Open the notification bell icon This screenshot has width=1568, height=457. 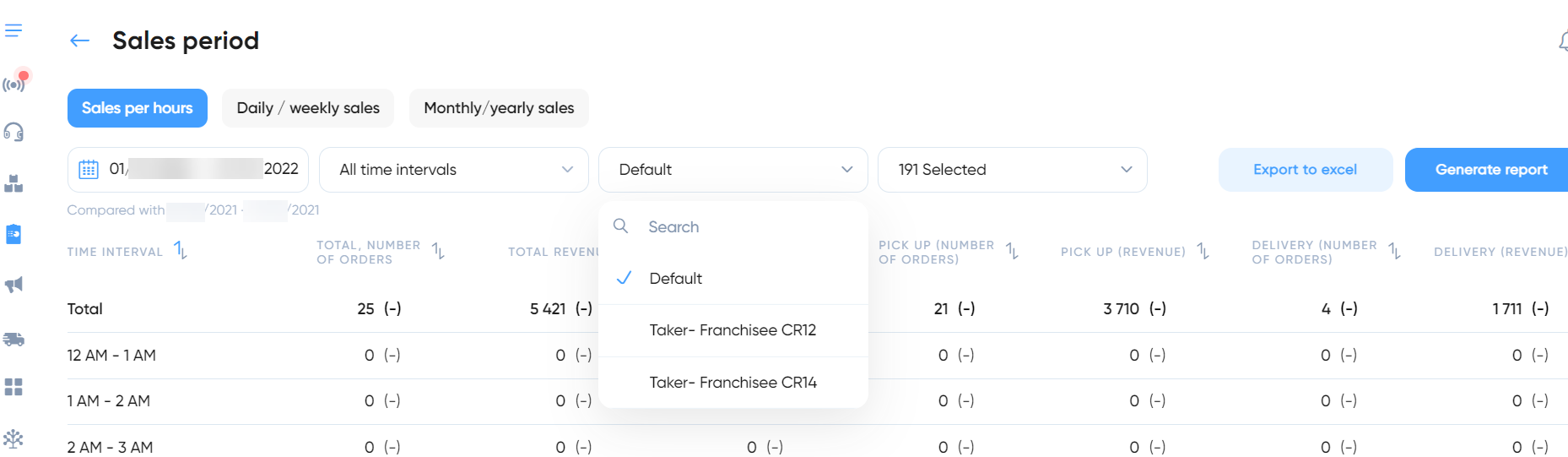pos(1562,41)
